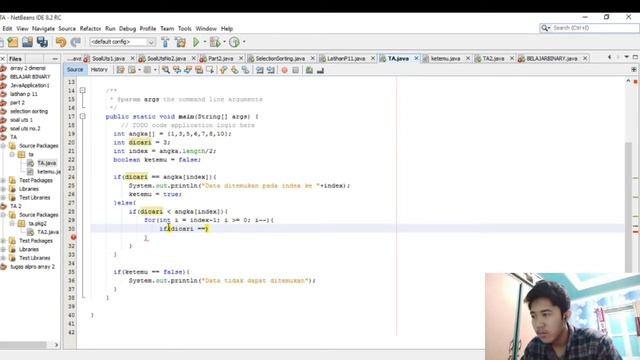
Task: Click the red Start Macro Recording icon
Action: tap(284, 70)
